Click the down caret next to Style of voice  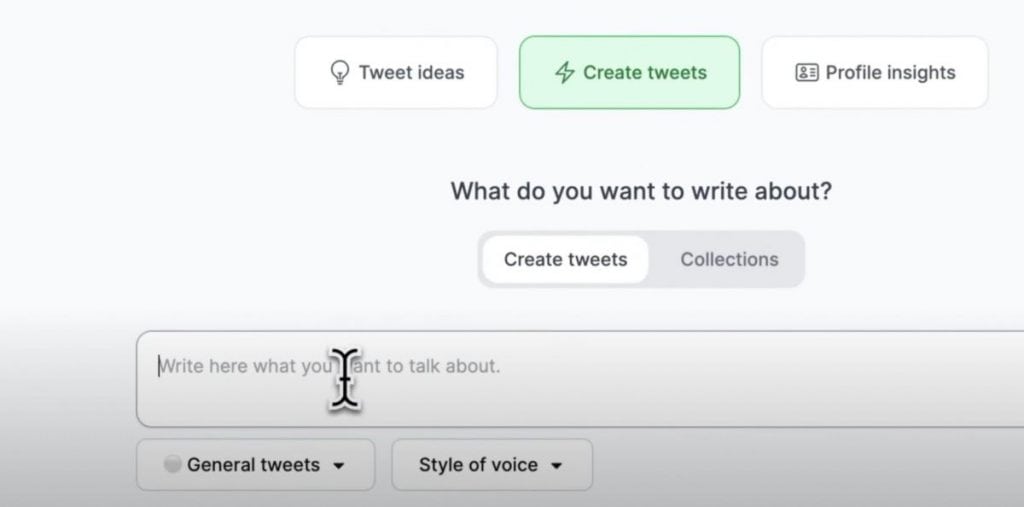(556, 466)
